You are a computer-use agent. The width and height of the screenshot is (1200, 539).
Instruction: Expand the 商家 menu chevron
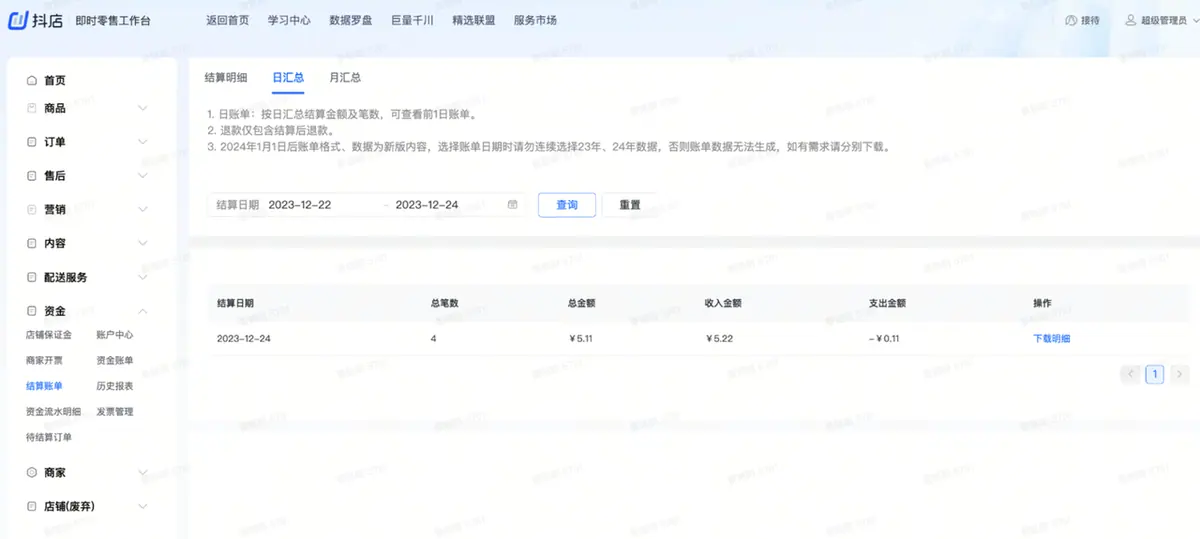click(142, 472)
